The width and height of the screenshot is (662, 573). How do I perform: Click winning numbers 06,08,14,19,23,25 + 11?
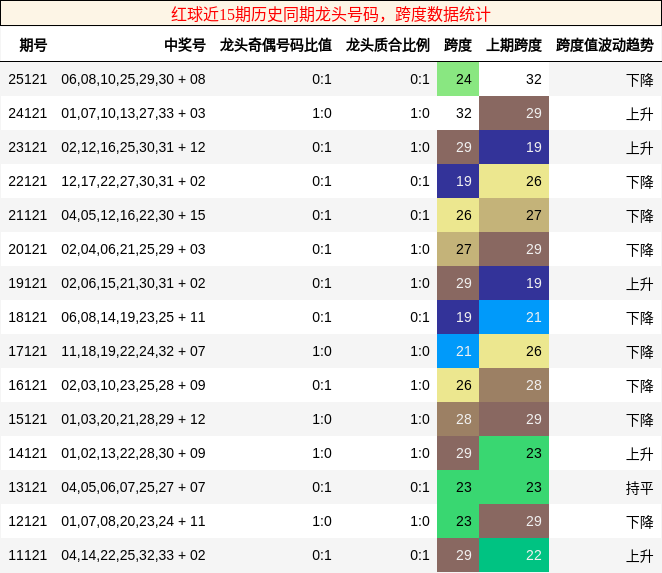tap(133, 317)
